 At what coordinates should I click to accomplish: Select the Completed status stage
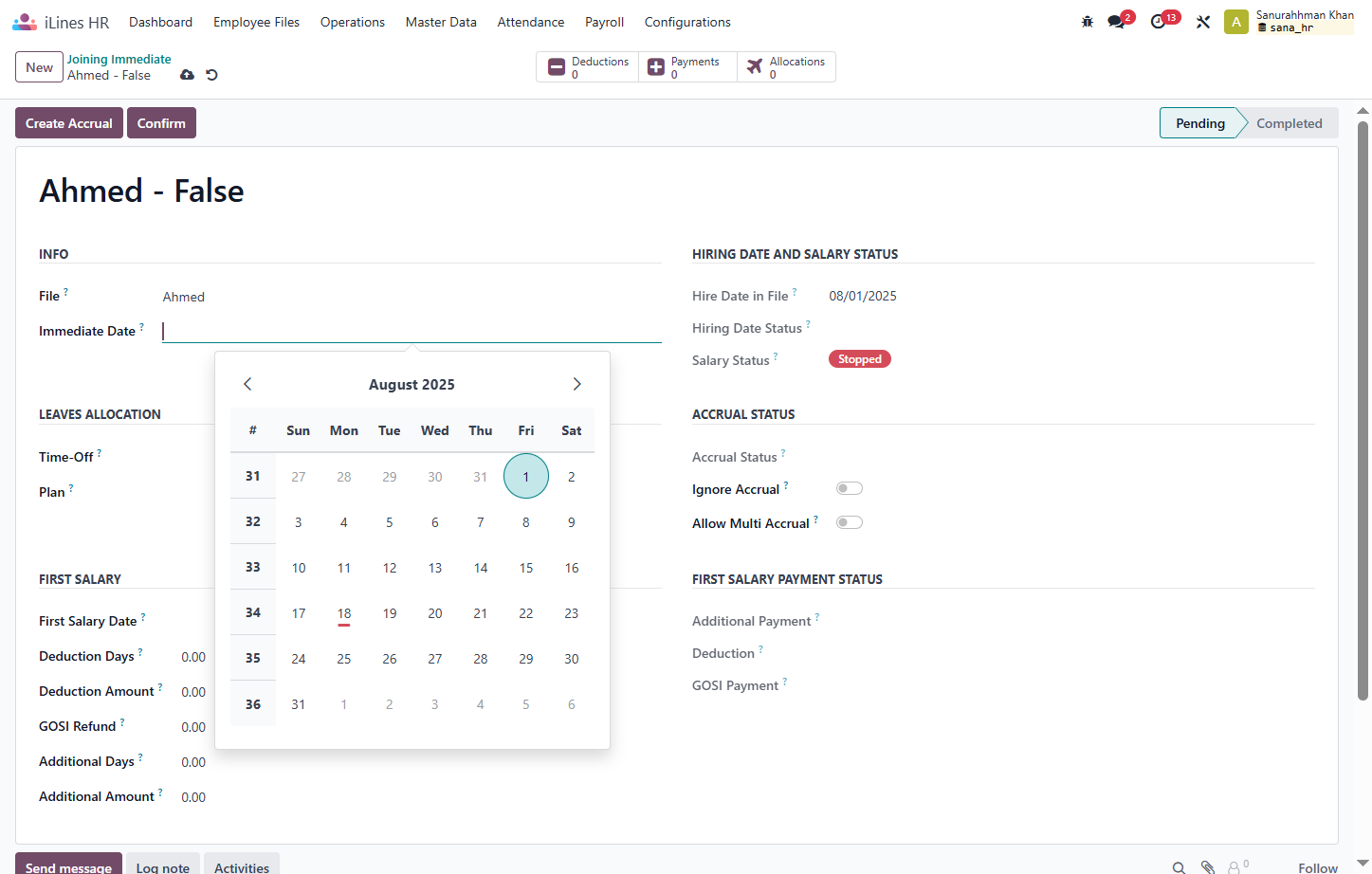point(1289,123)
